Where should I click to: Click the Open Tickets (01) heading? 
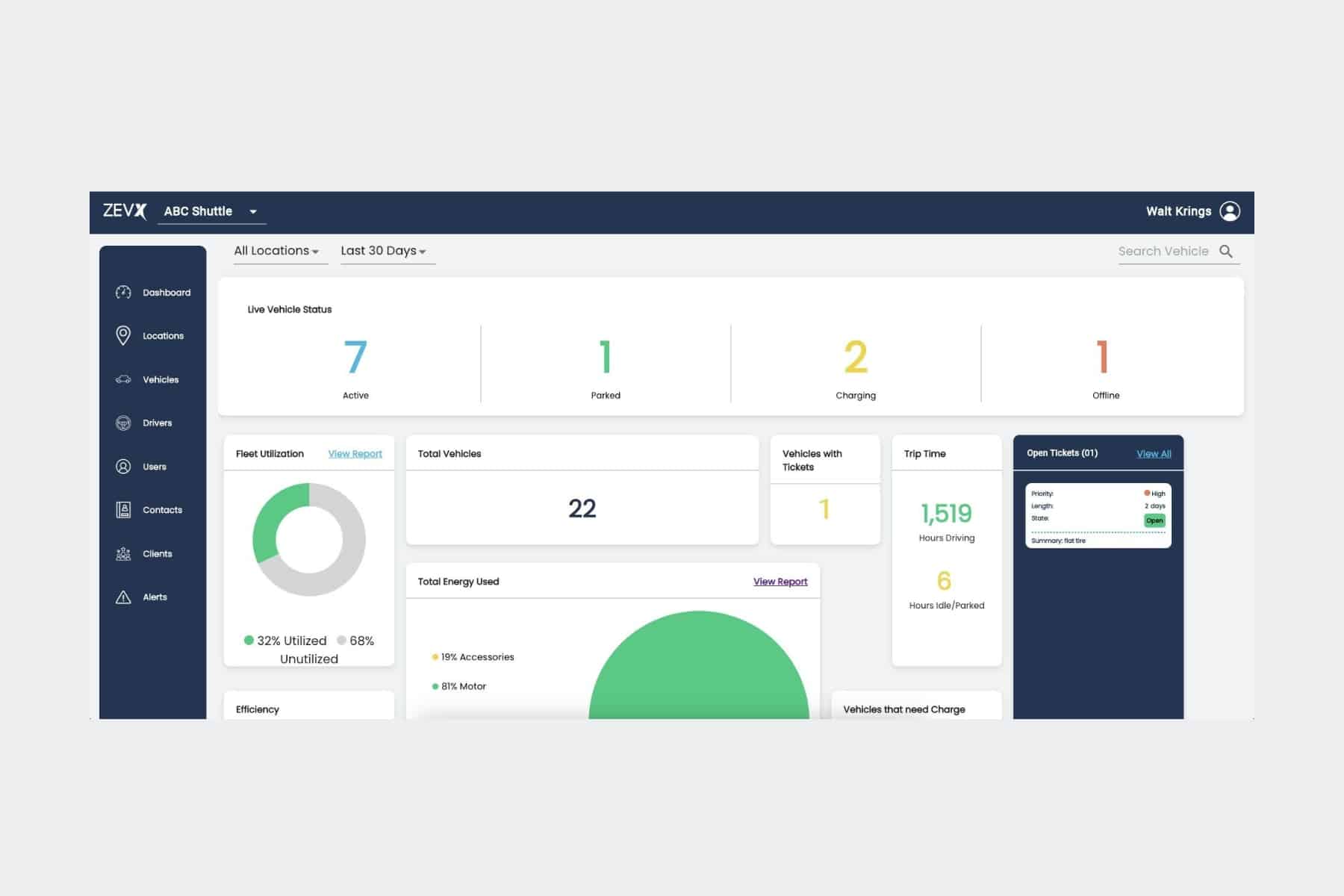(x=1062, y=453)
